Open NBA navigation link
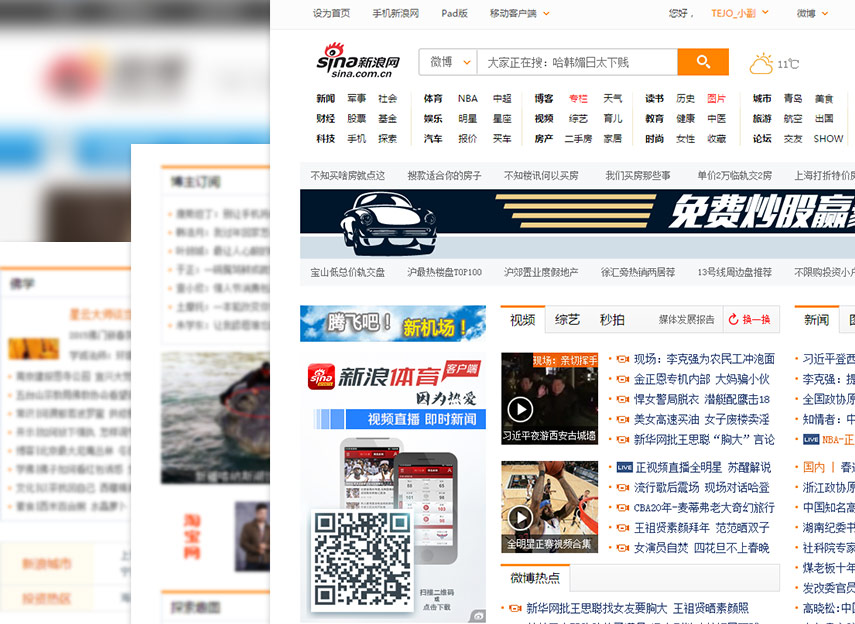This screenshot has height=624, width=855. click(x=467, y=99)
